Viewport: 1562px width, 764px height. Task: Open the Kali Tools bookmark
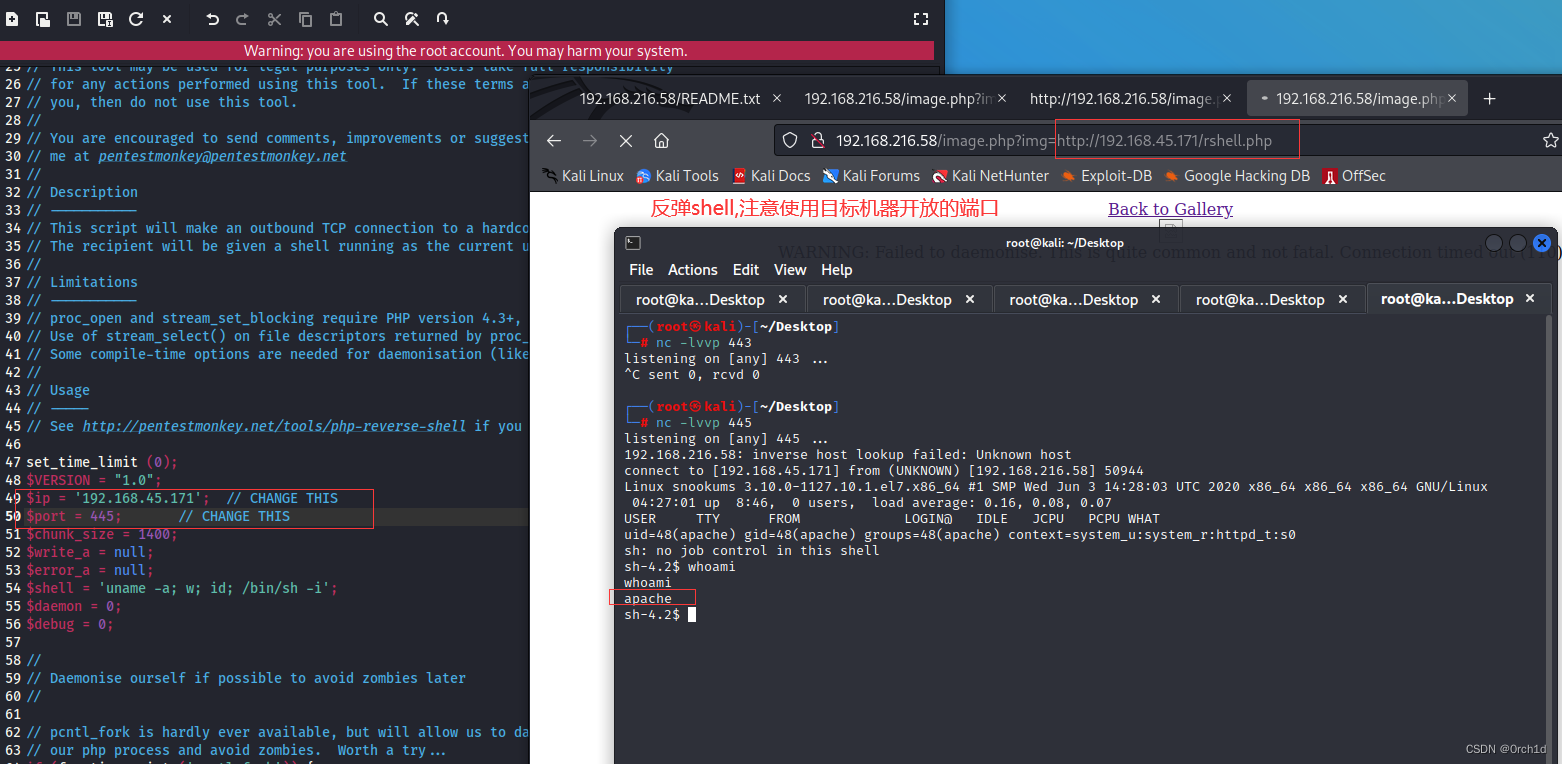(x=678, y=176)
